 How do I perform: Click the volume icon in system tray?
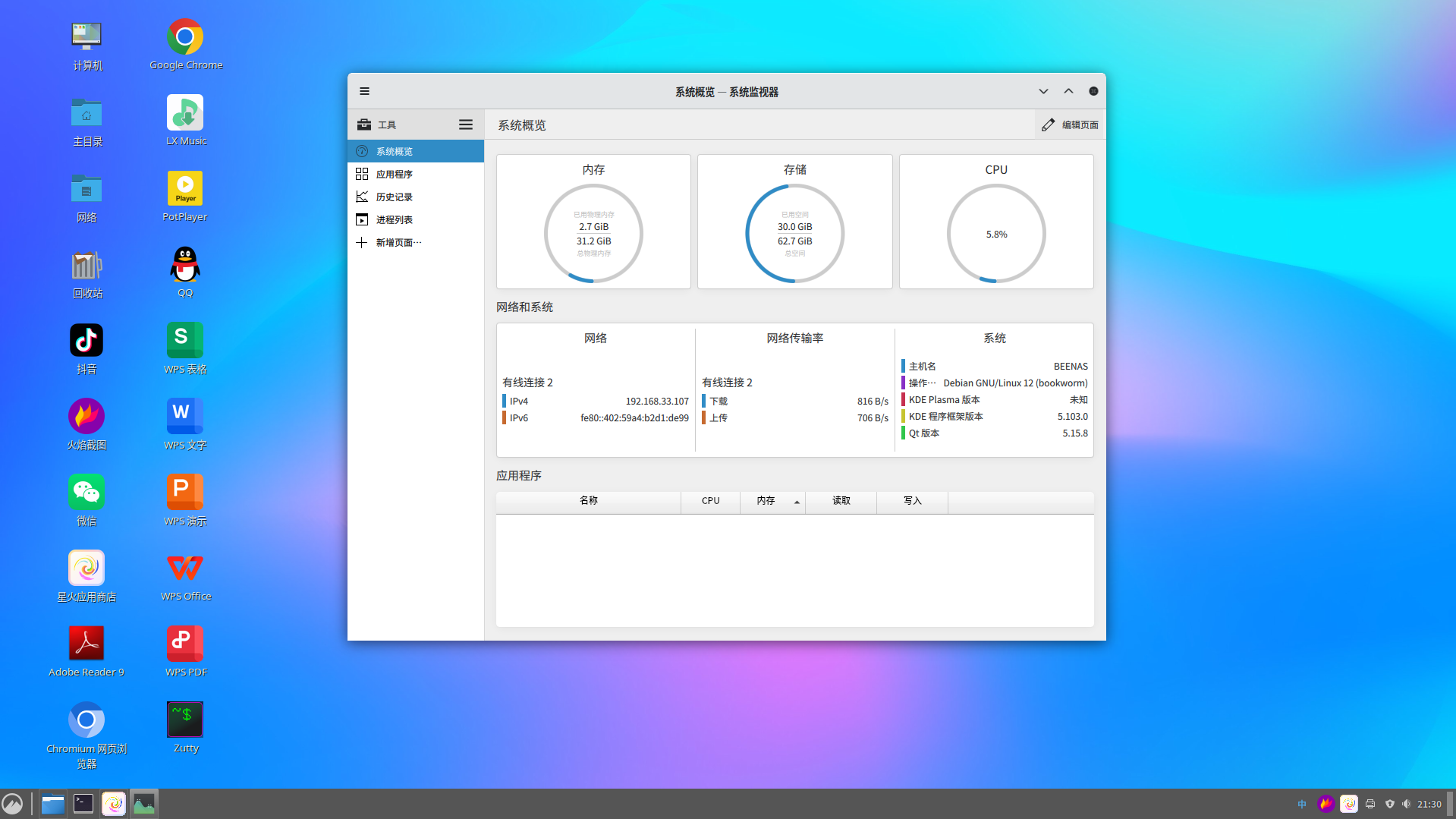coord(1407,804)
